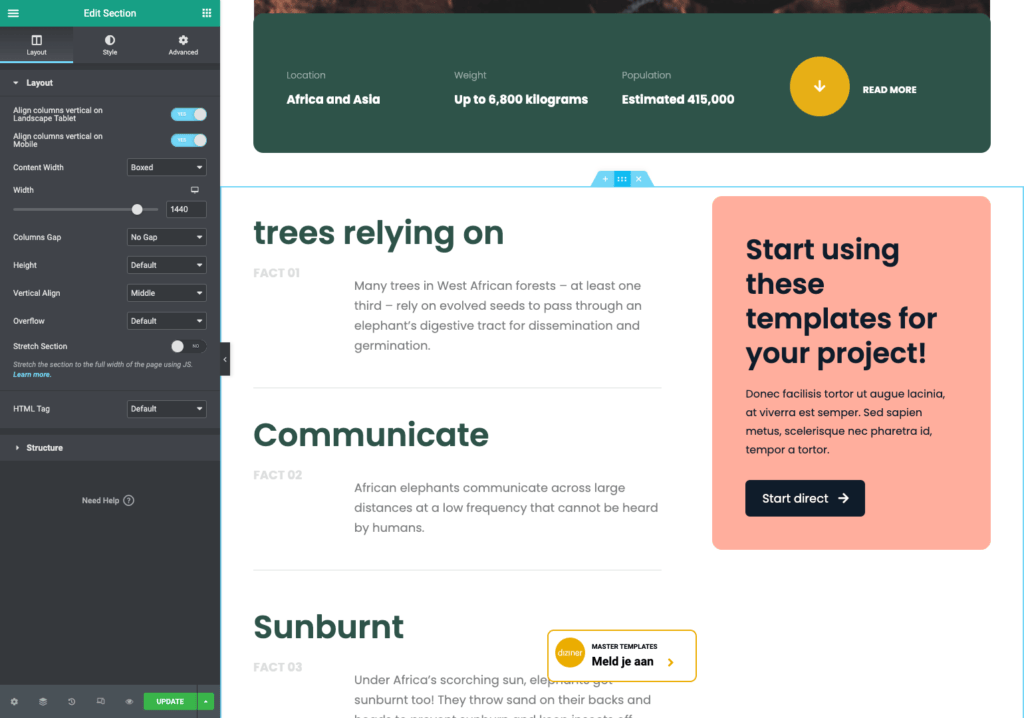1024x718 pixels.
Task: Open the Navigator layers icon
Action: tap(43, 701)
